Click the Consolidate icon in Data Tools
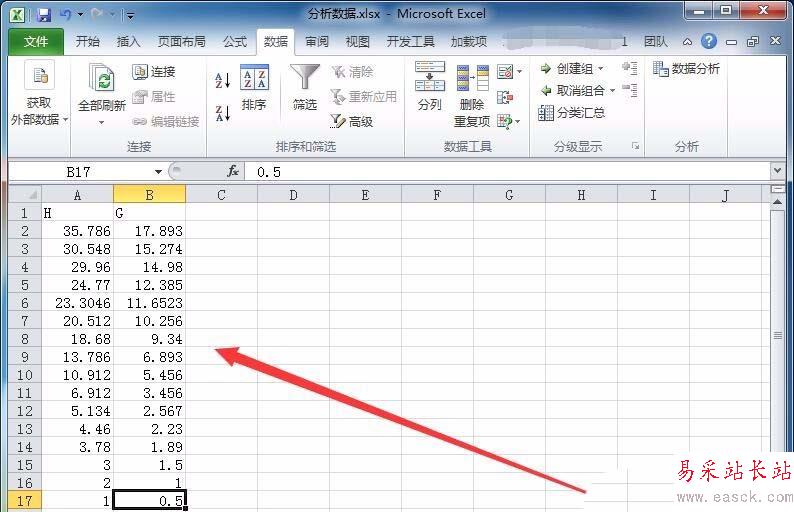Viewport: 794px width, 512px height. click(x=505, y=97)
